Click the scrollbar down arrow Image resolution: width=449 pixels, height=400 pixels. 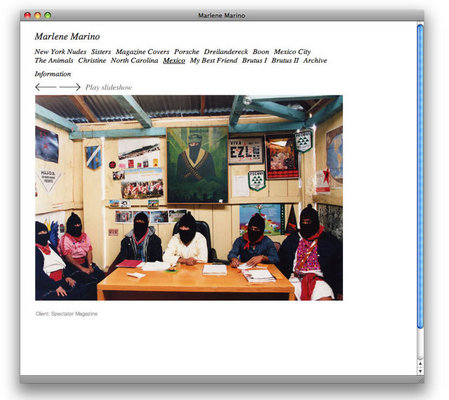click(x=420, y=371)
